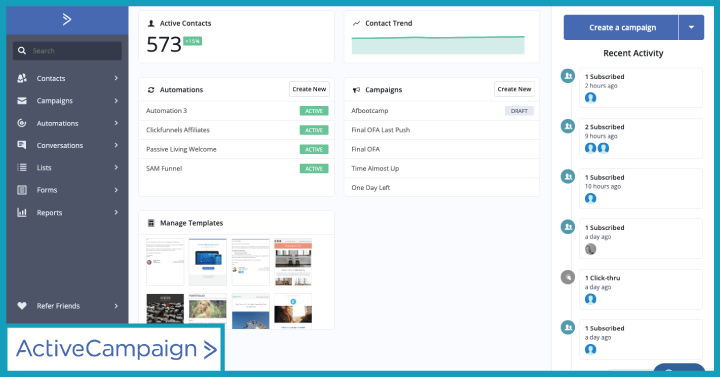Click the Contact Trend chart
720x377 pixels.
pyautogui.click(x=438, y=45)
